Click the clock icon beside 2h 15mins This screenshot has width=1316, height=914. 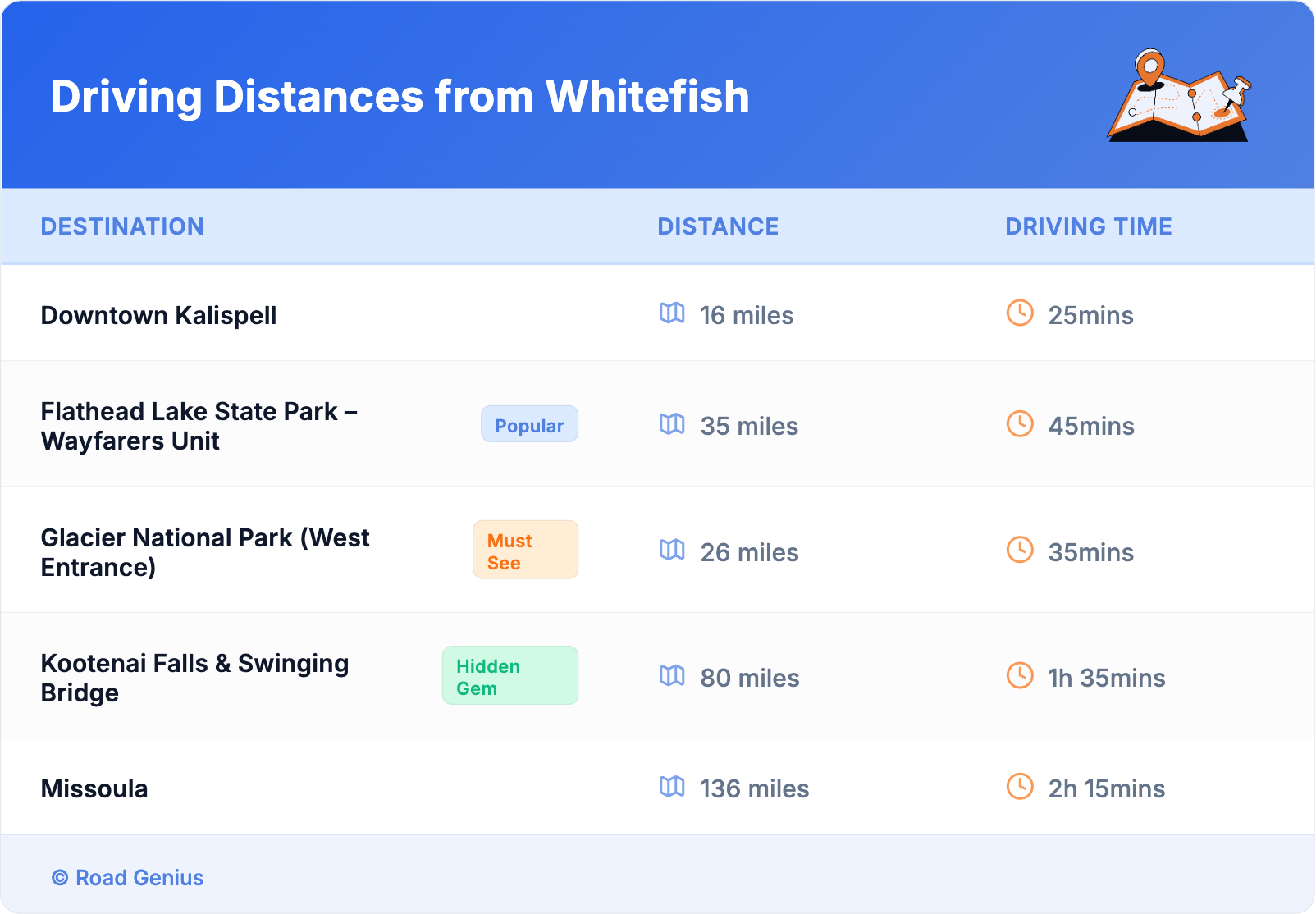(1020, 787)
